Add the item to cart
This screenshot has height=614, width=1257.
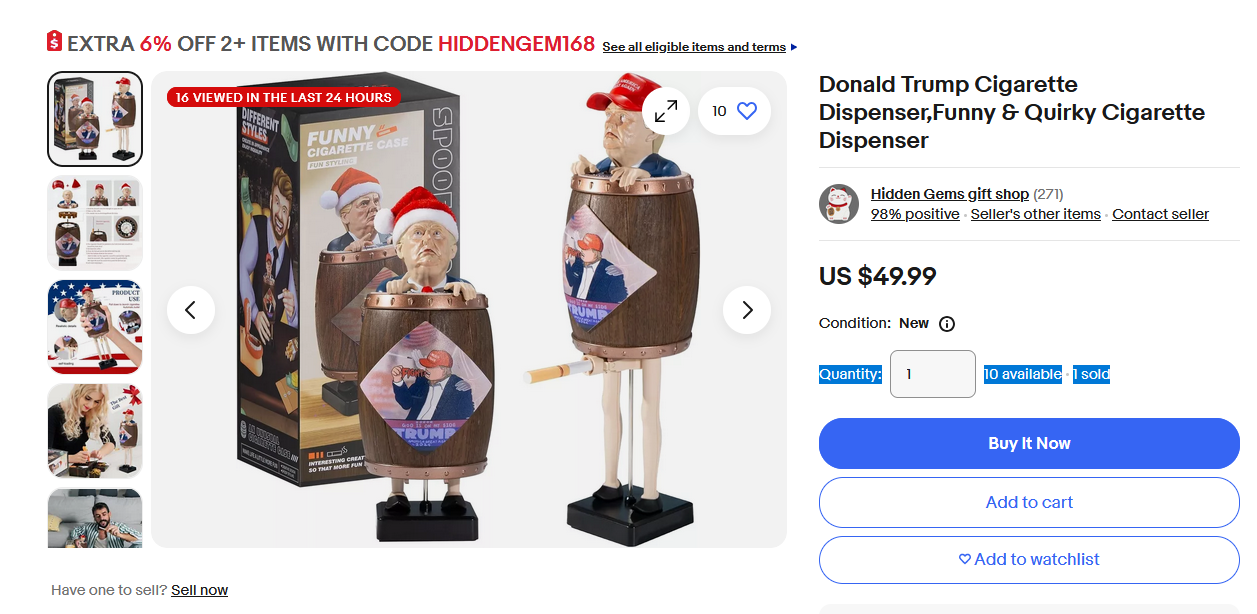tap(1029, 502)
